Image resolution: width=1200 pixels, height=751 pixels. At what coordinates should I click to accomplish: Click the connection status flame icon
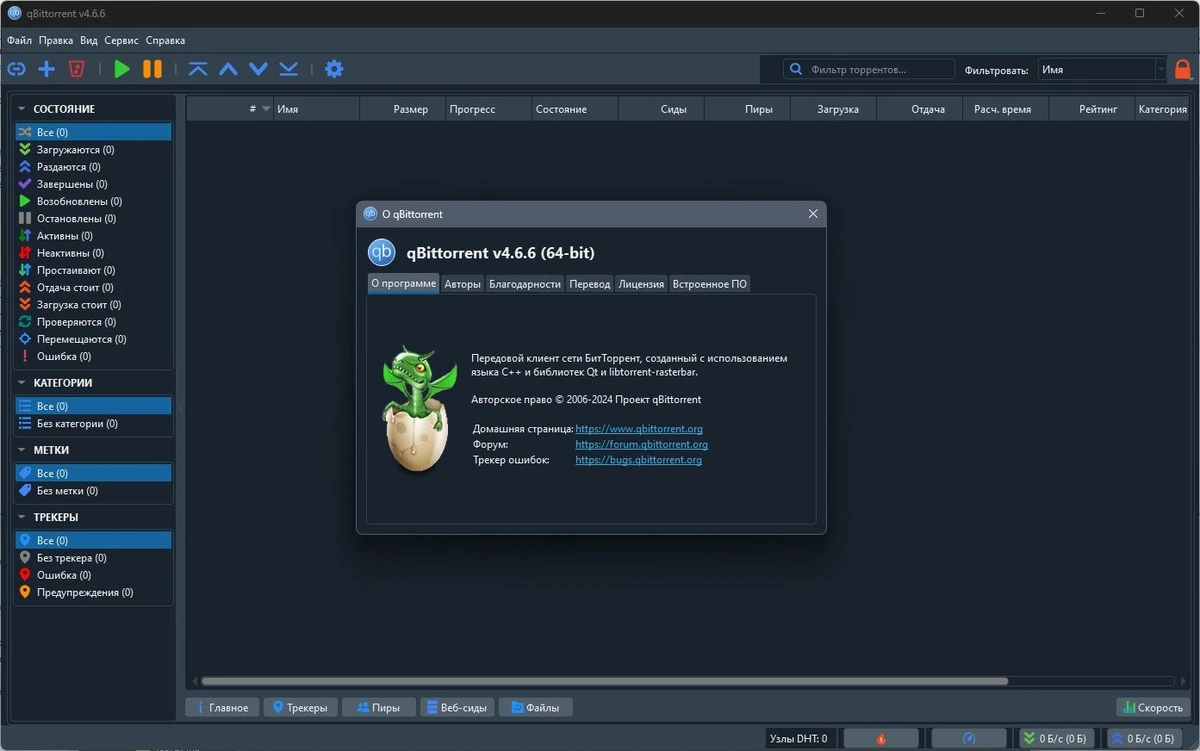tap(881, 738)
